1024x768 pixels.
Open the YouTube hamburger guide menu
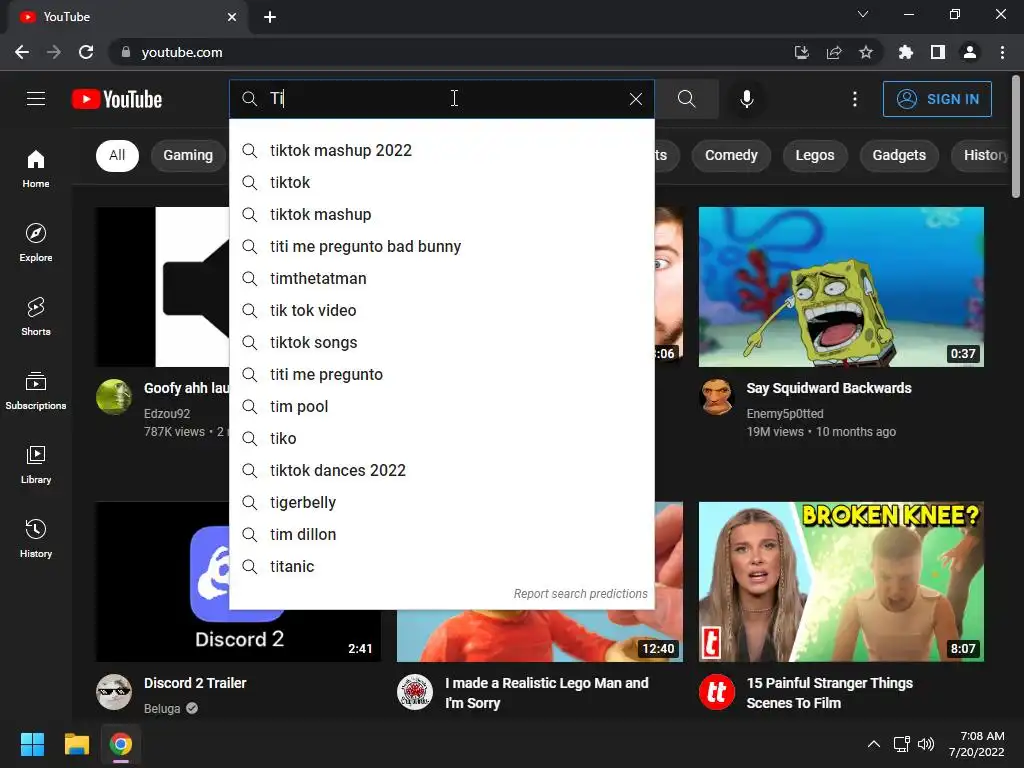coord(36,99)
